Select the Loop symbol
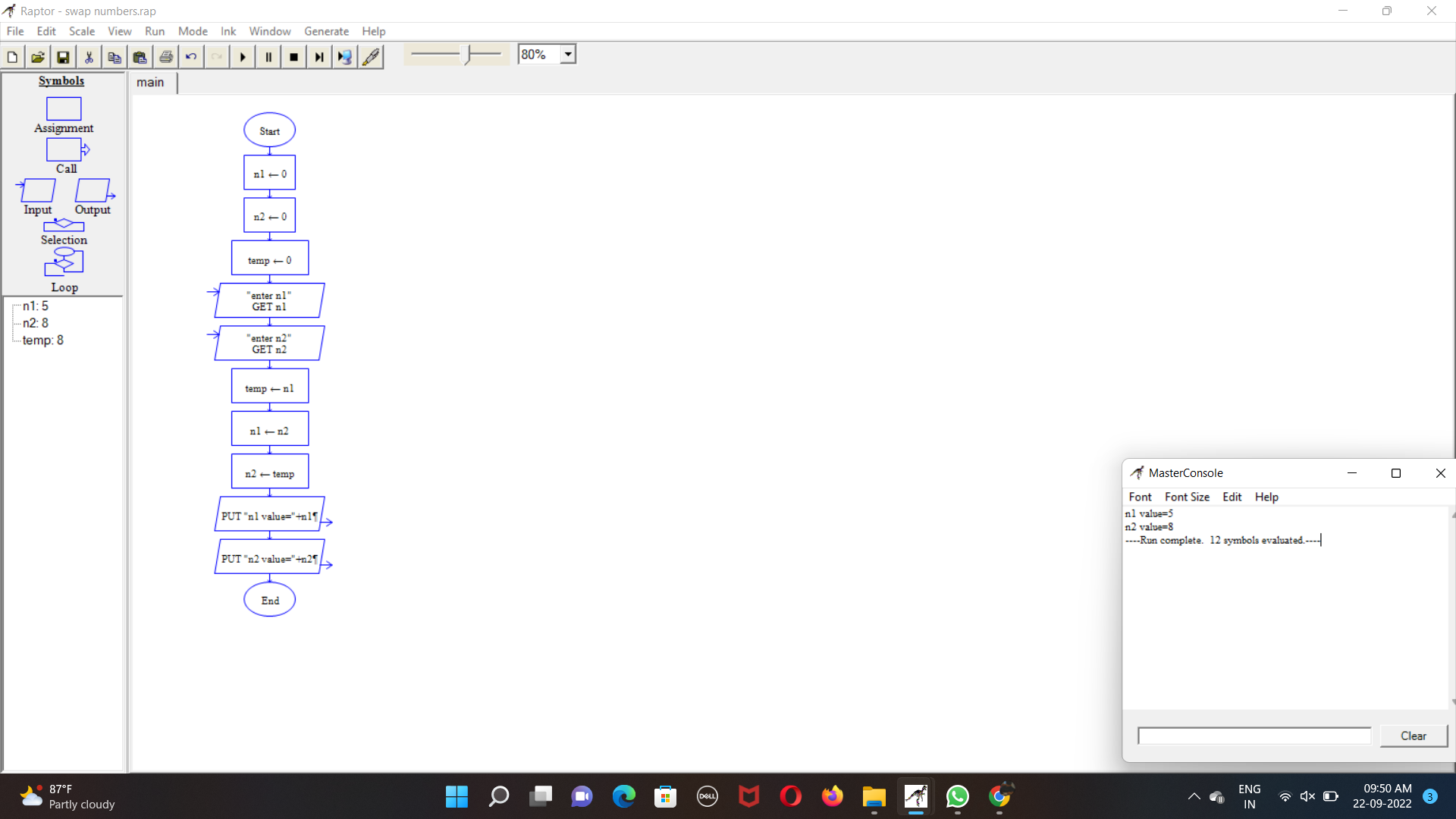This screenshot has height=819, width=1456. click(64, 262)
